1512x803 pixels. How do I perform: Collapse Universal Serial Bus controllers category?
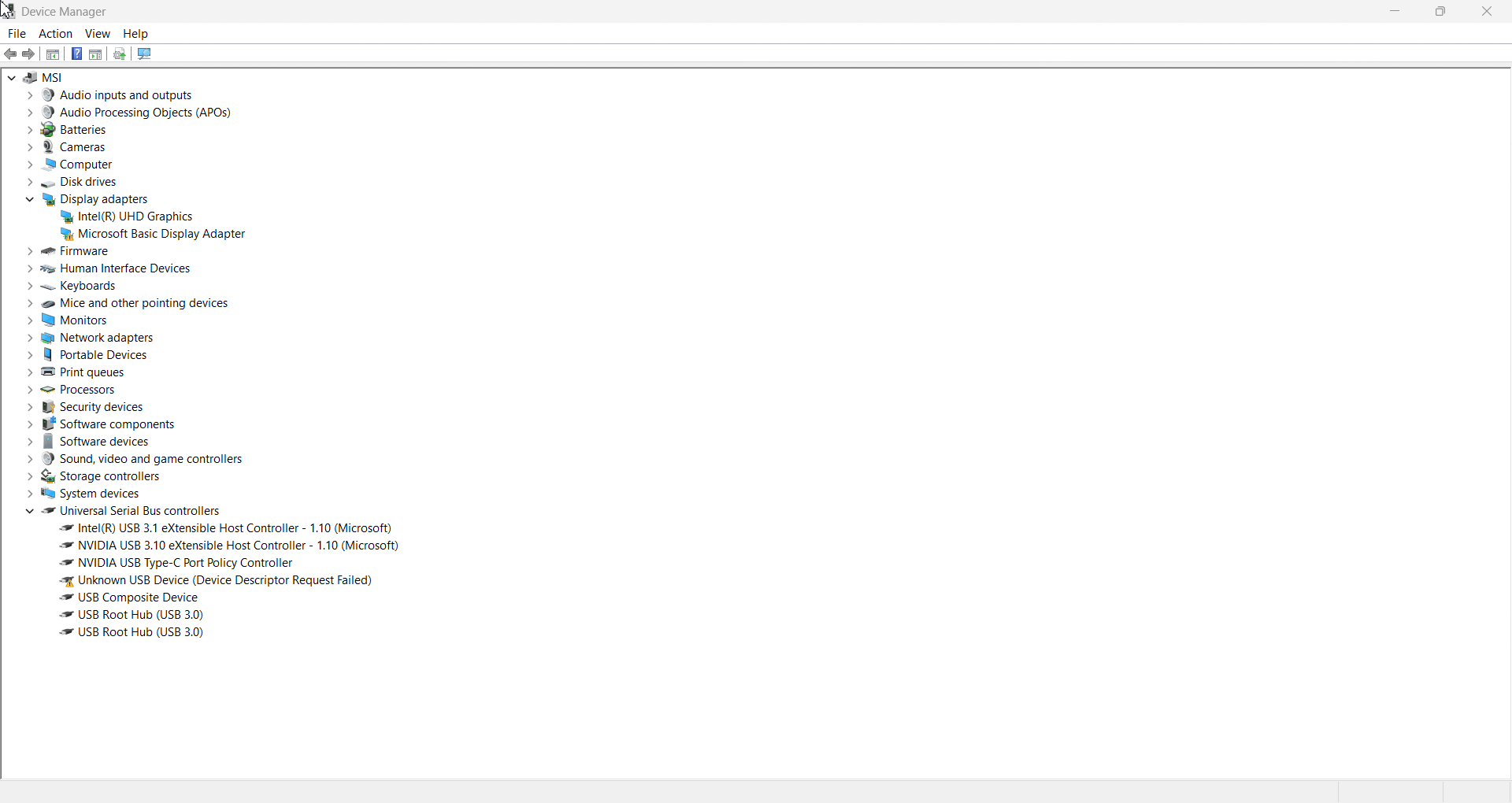click(x=30, y=511)
